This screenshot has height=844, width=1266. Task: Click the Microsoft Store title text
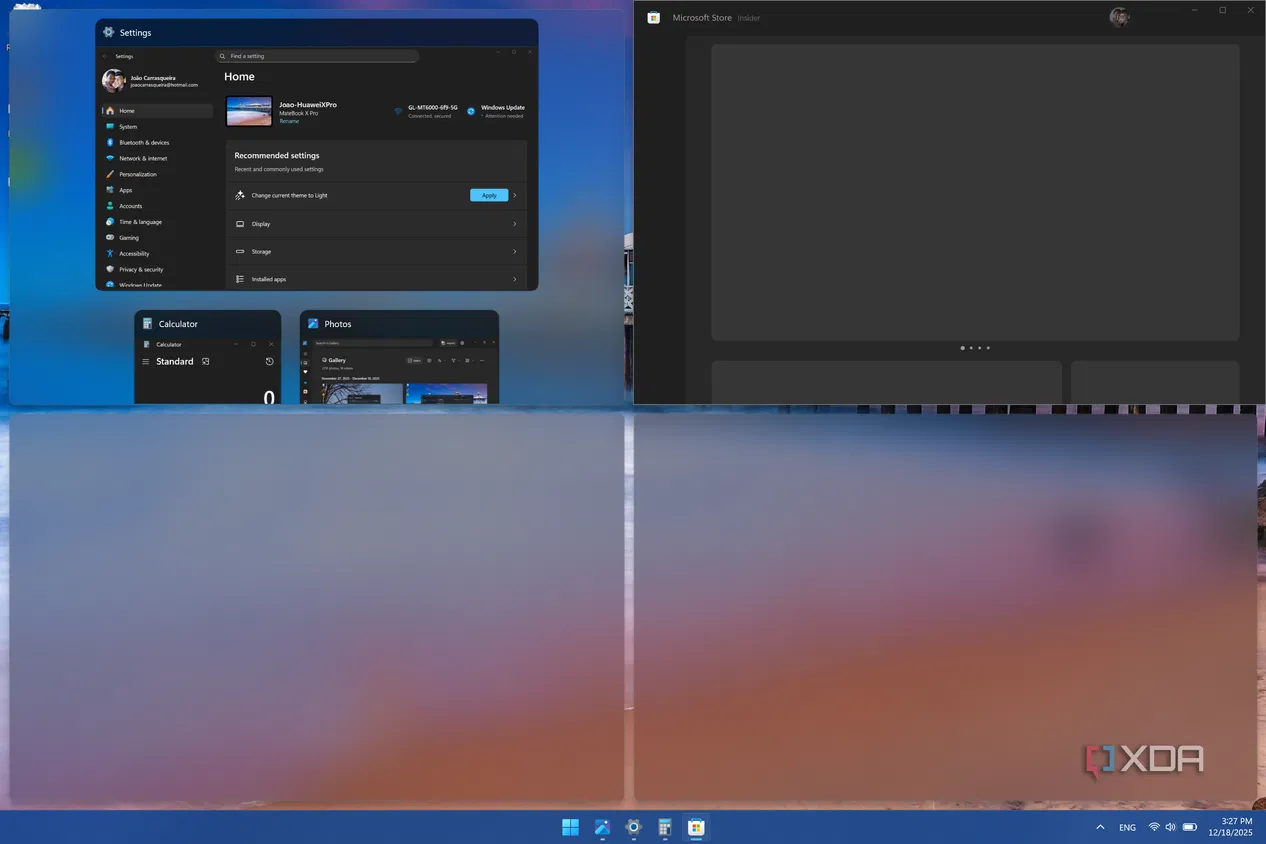pos(702,18)
